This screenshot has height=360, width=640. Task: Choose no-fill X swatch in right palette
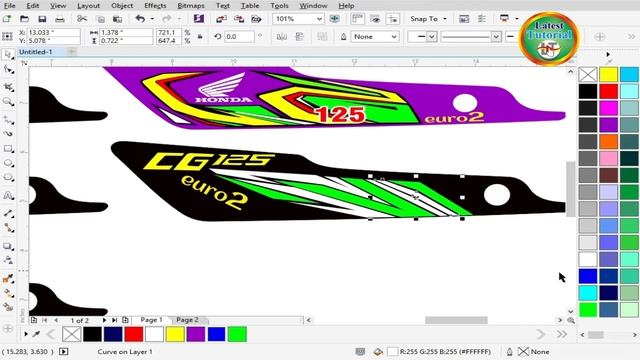point(588,75)
